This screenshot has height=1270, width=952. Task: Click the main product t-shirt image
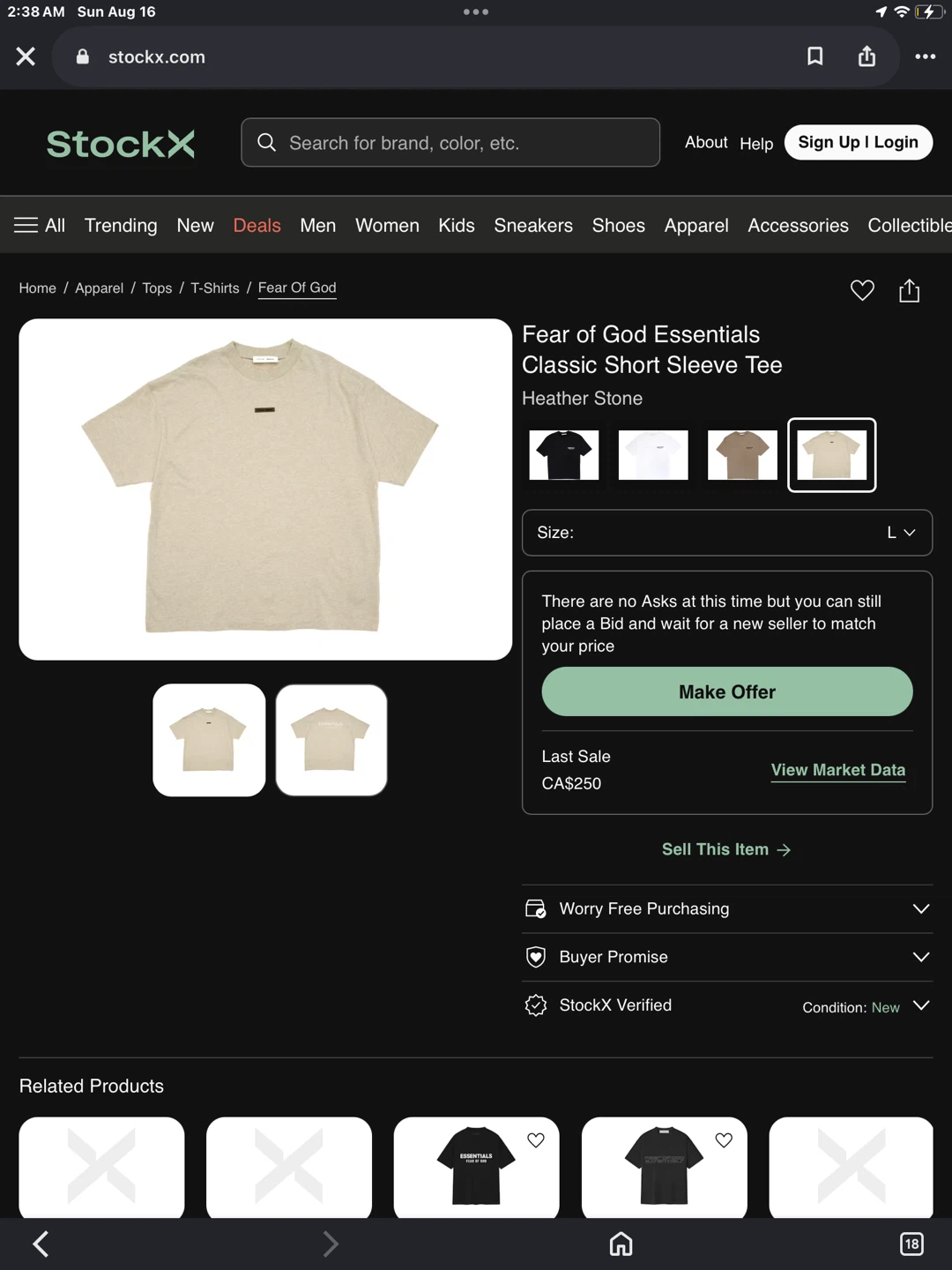(x=265, y=489)
